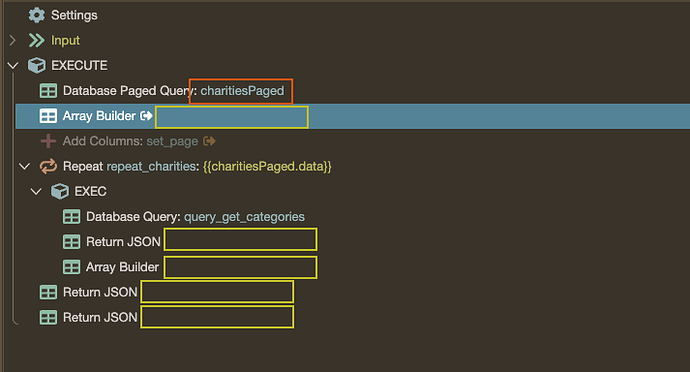Select the query_get_categories step label

pyautogui.click(x=244, y=217)
